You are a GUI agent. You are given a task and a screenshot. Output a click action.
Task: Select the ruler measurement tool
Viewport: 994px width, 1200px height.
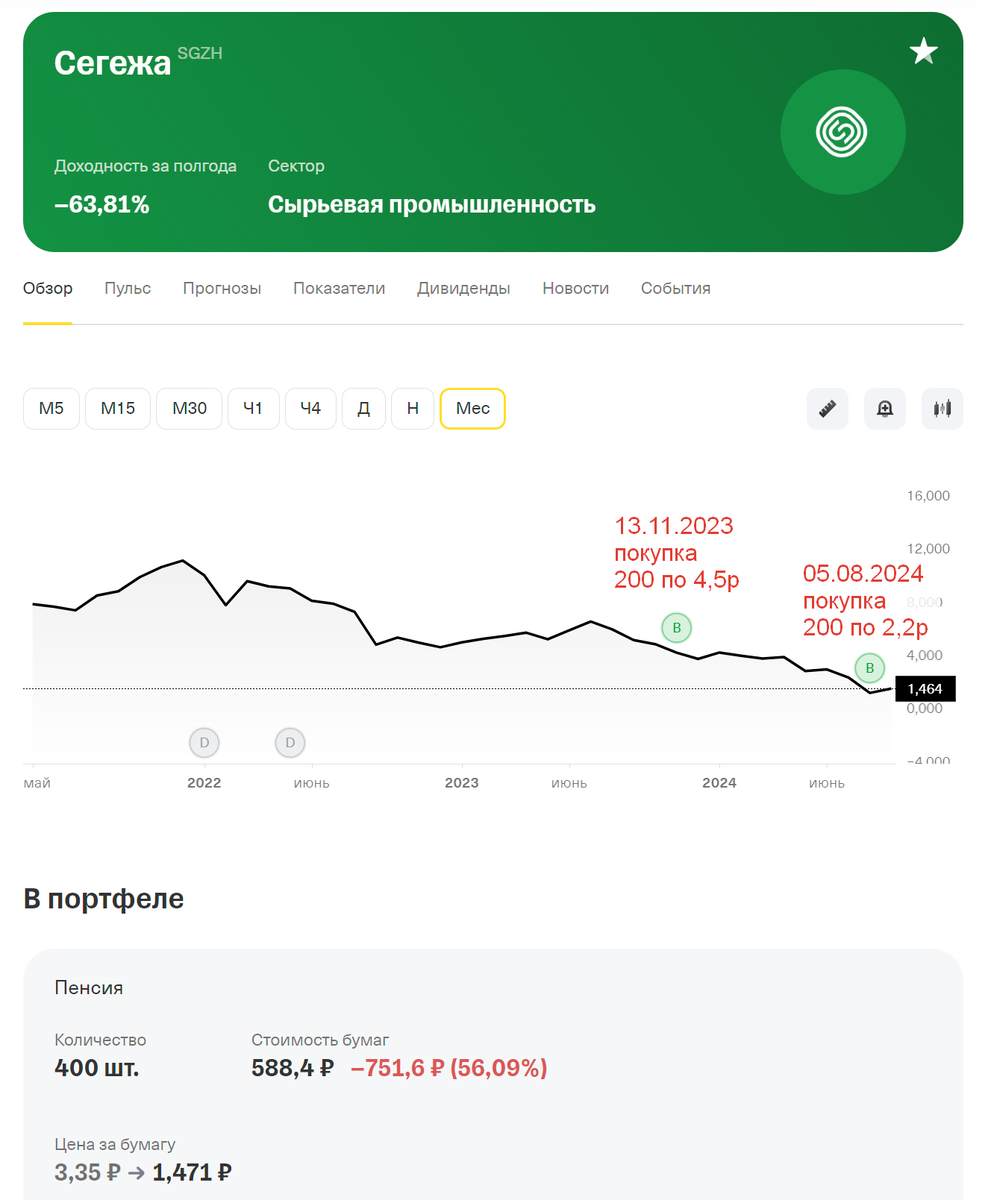click(x=827, y=408)
